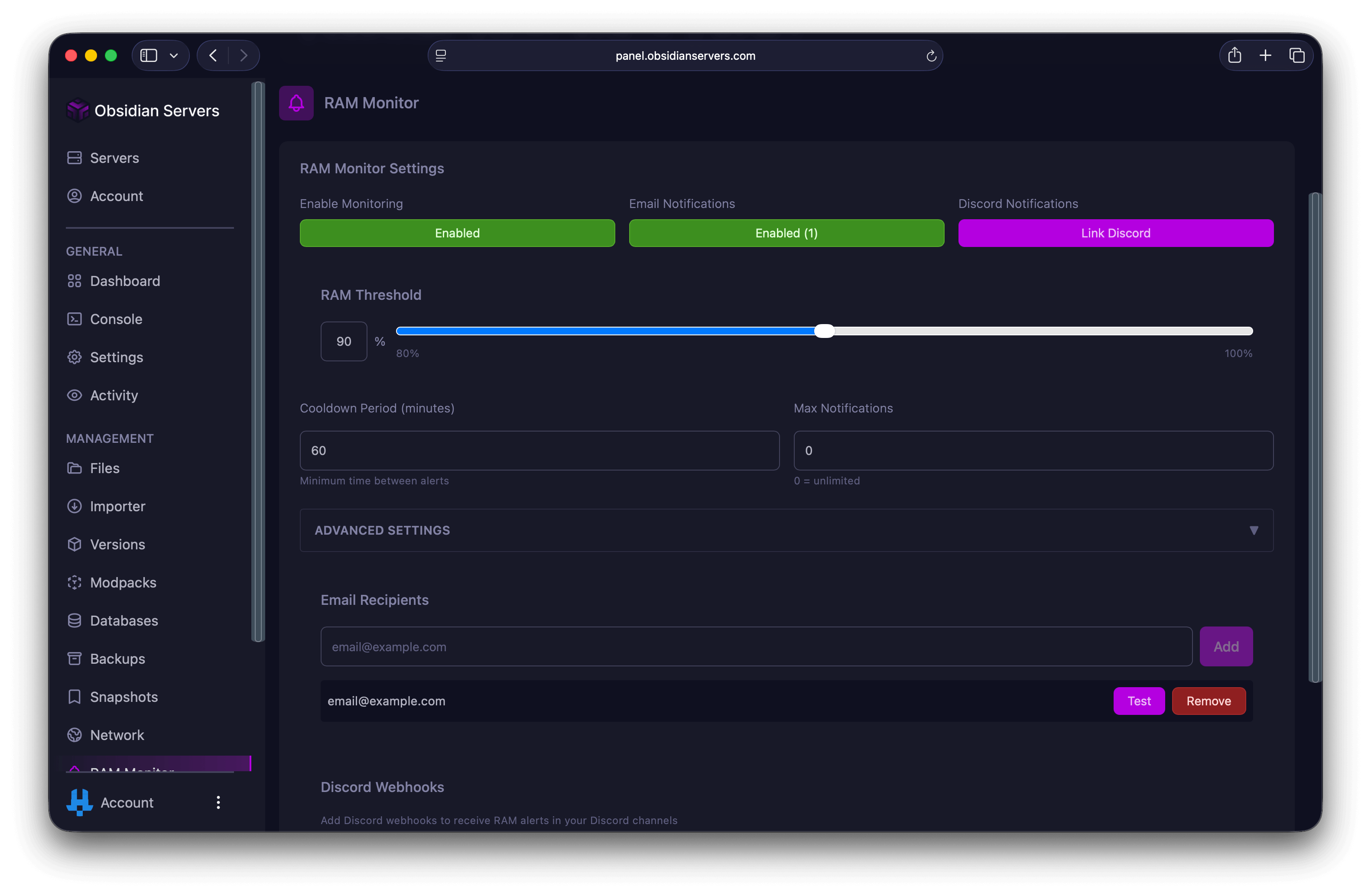Image resolution: width=1371 pixels, height=896 pixels.
Task: Click the three-dot menu beside Account
Action: click(218, 803)
